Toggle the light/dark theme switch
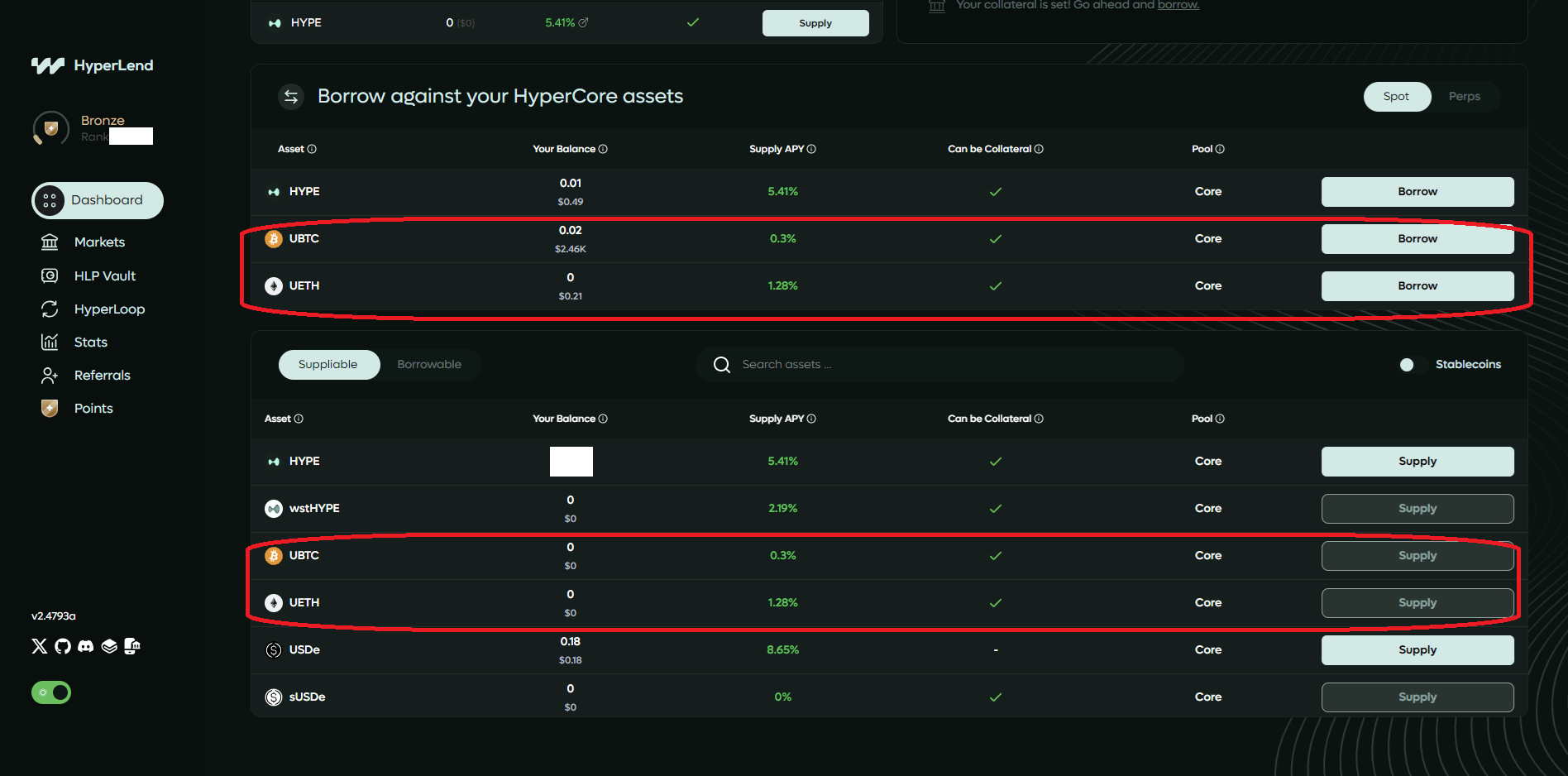Screen dimensions: 1568x776 point(51,692)
